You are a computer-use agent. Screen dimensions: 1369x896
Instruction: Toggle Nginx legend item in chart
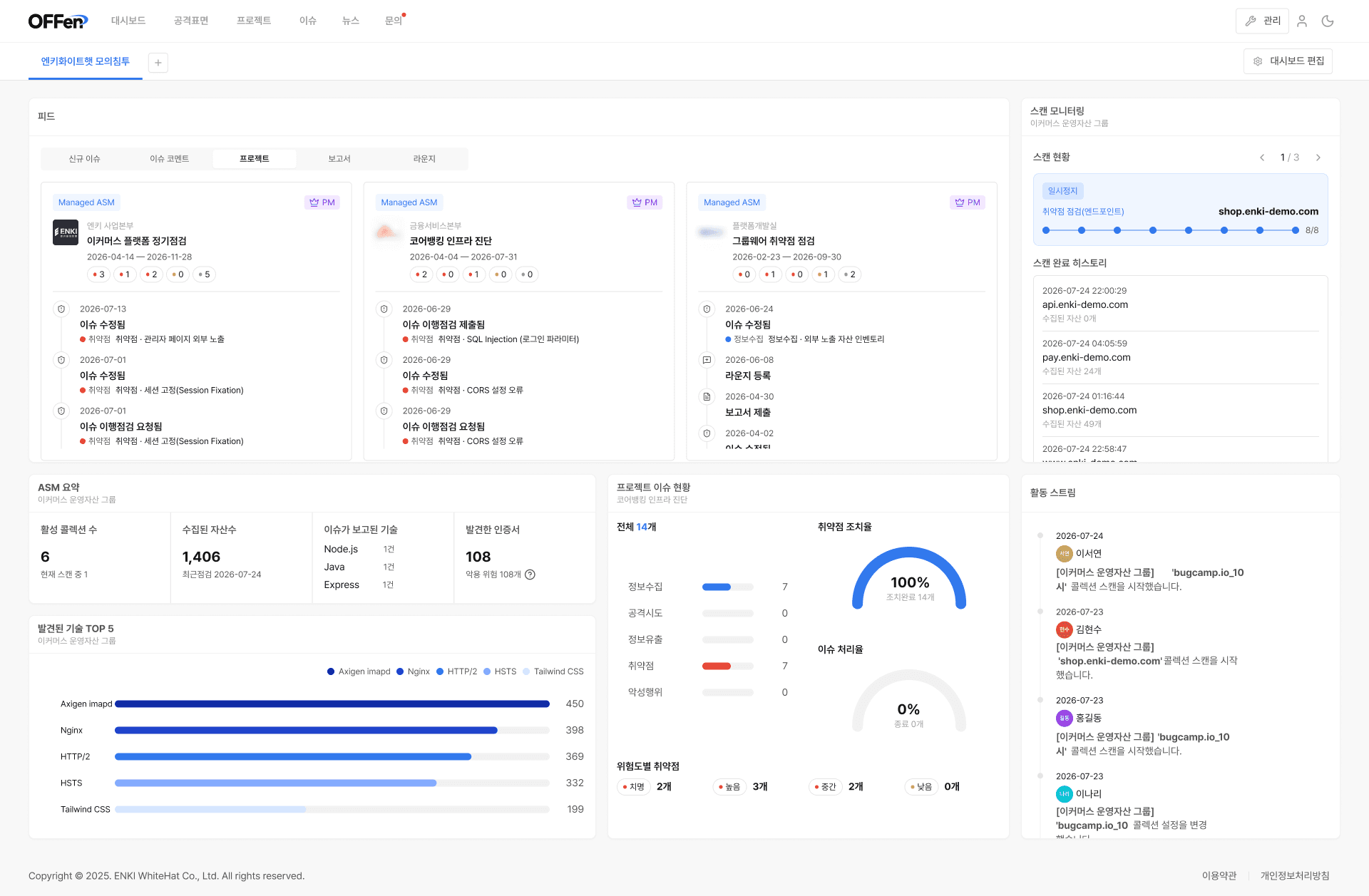(413, 671)
